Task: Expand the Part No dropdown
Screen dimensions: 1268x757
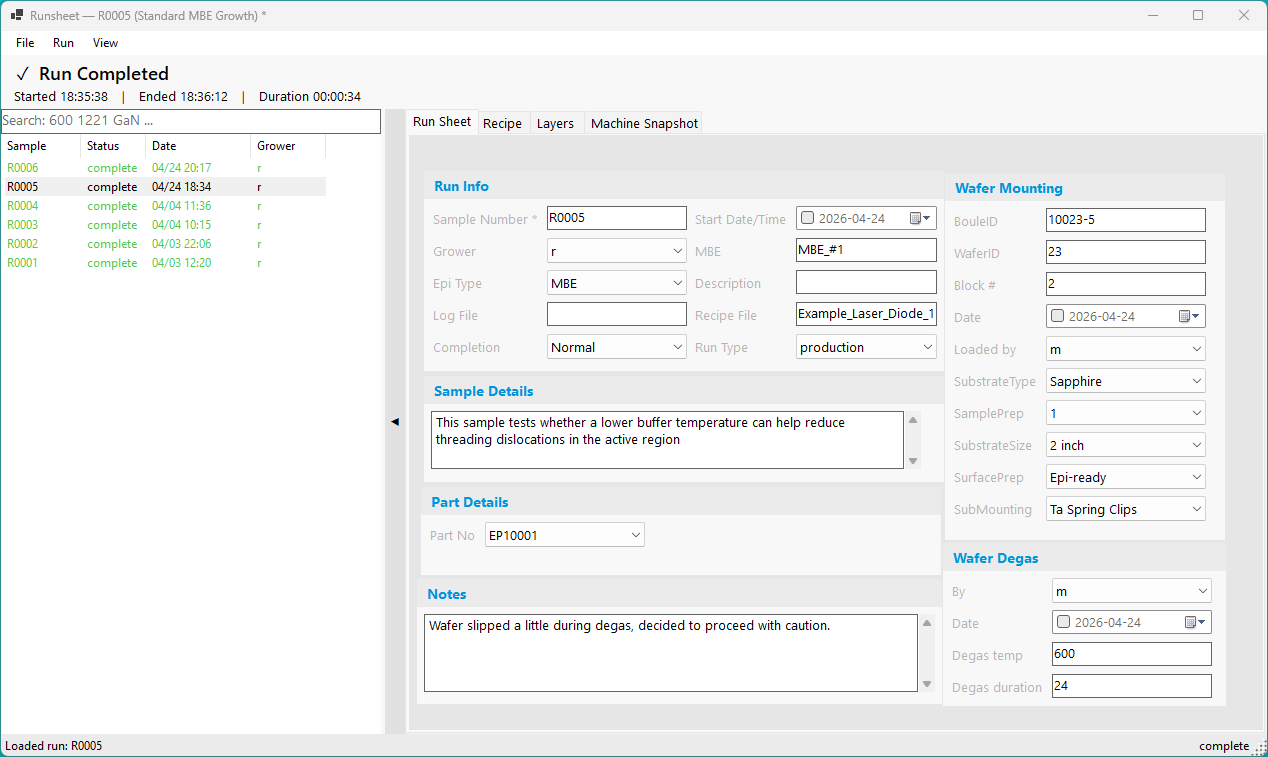Action: (x=565, y=535)
